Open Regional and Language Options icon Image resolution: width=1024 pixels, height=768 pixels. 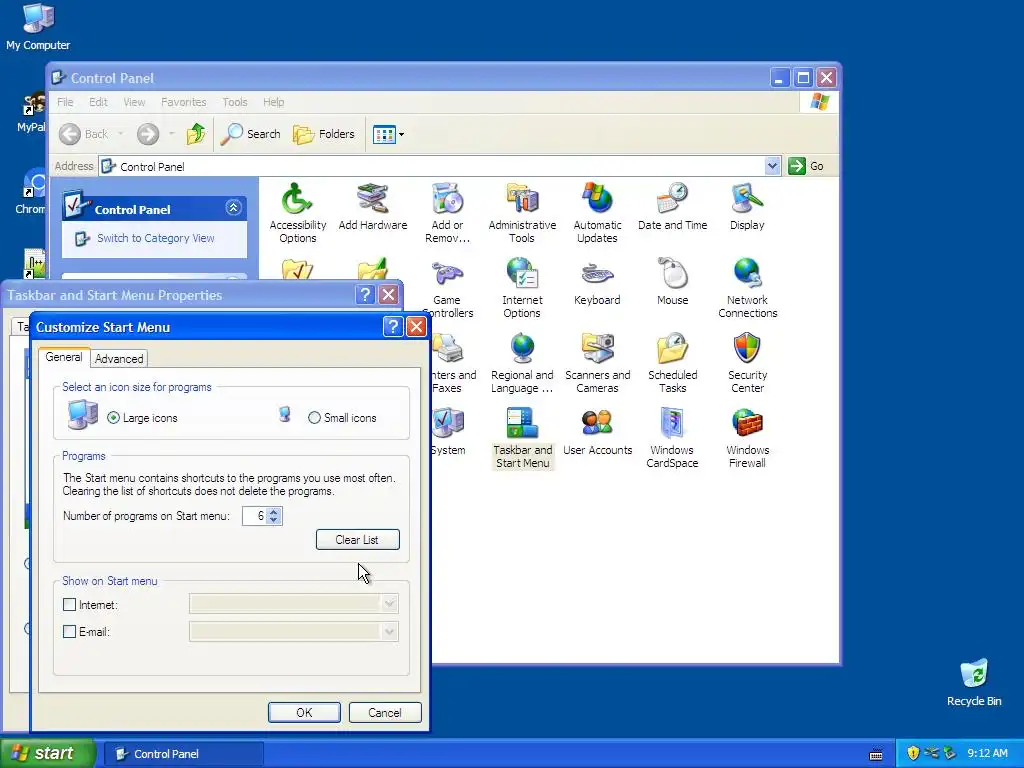[x=522, y=363]
